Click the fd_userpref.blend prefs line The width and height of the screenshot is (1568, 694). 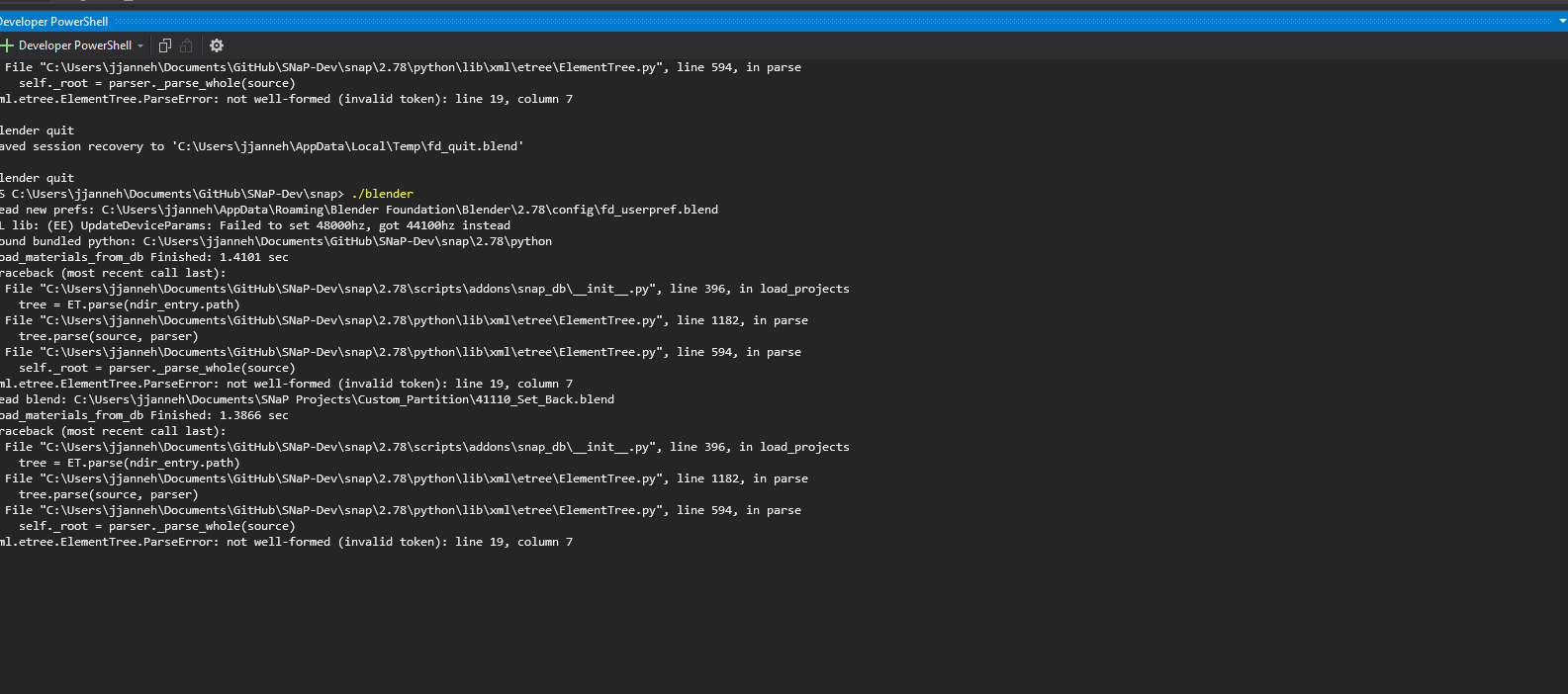click(359, 210)
